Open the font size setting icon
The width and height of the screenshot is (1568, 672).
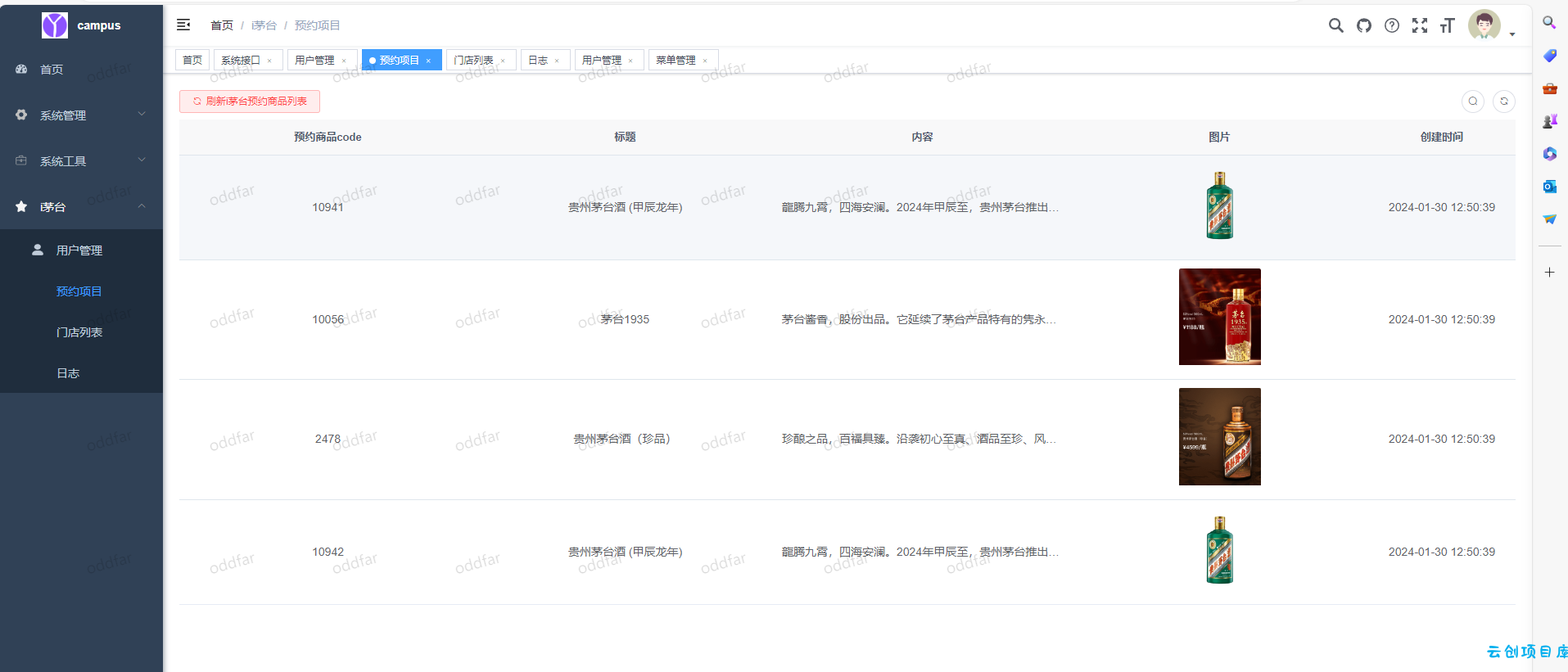pos(1447,25)
